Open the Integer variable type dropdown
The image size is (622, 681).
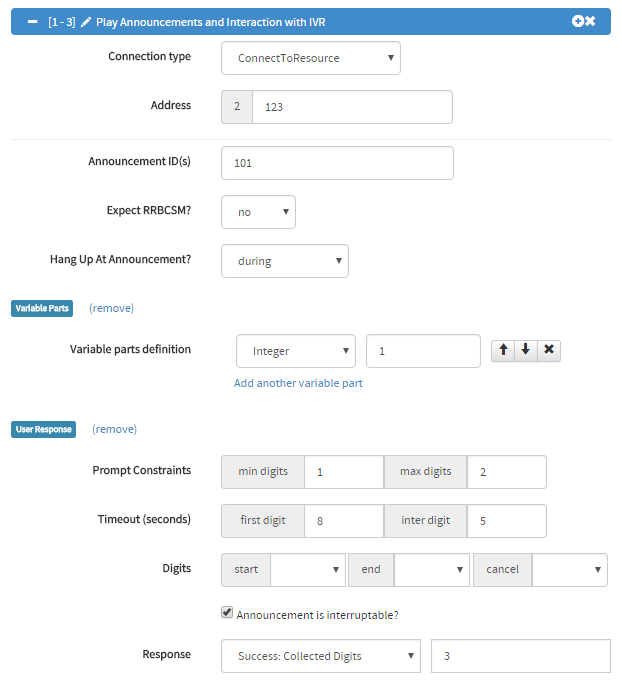pos(296,351)
